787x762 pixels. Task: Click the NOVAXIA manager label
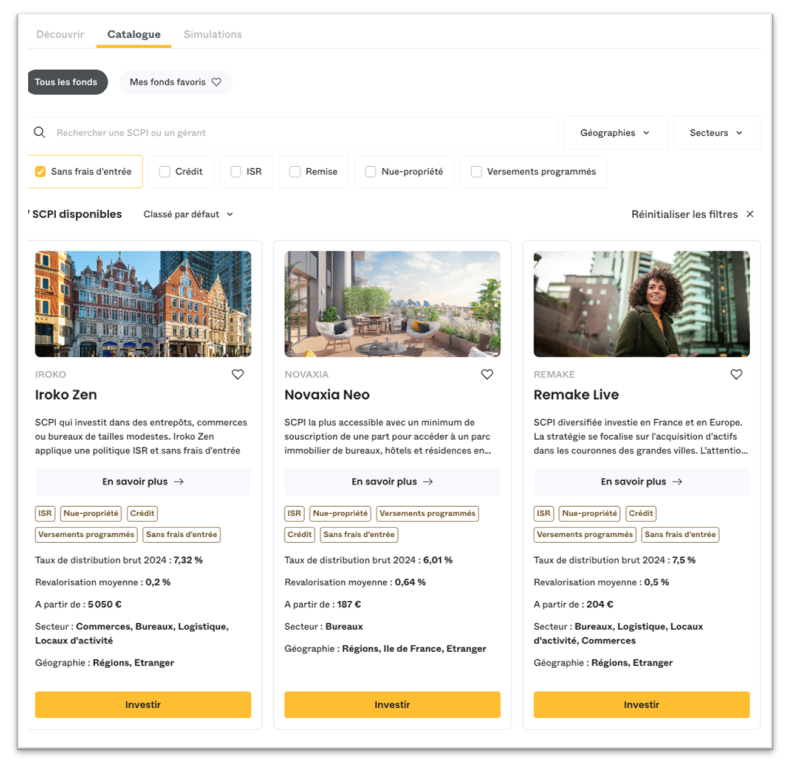307,374
